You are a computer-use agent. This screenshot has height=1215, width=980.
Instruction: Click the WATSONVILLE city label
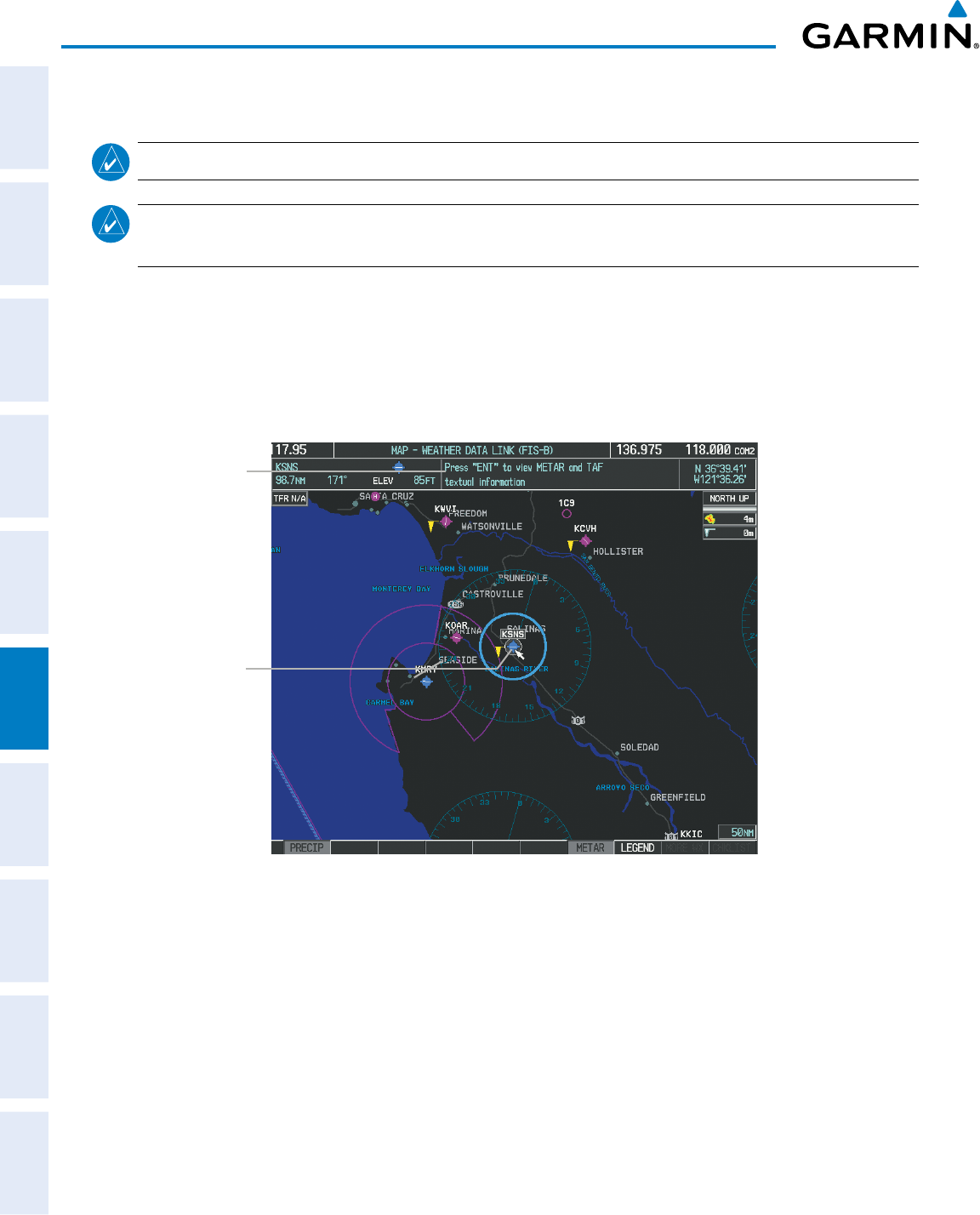492,527
